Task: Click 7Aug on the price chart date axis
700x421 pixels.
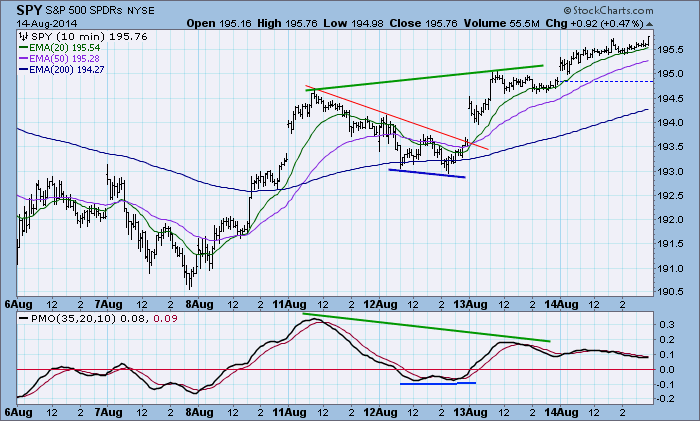Action: [108, 304]
